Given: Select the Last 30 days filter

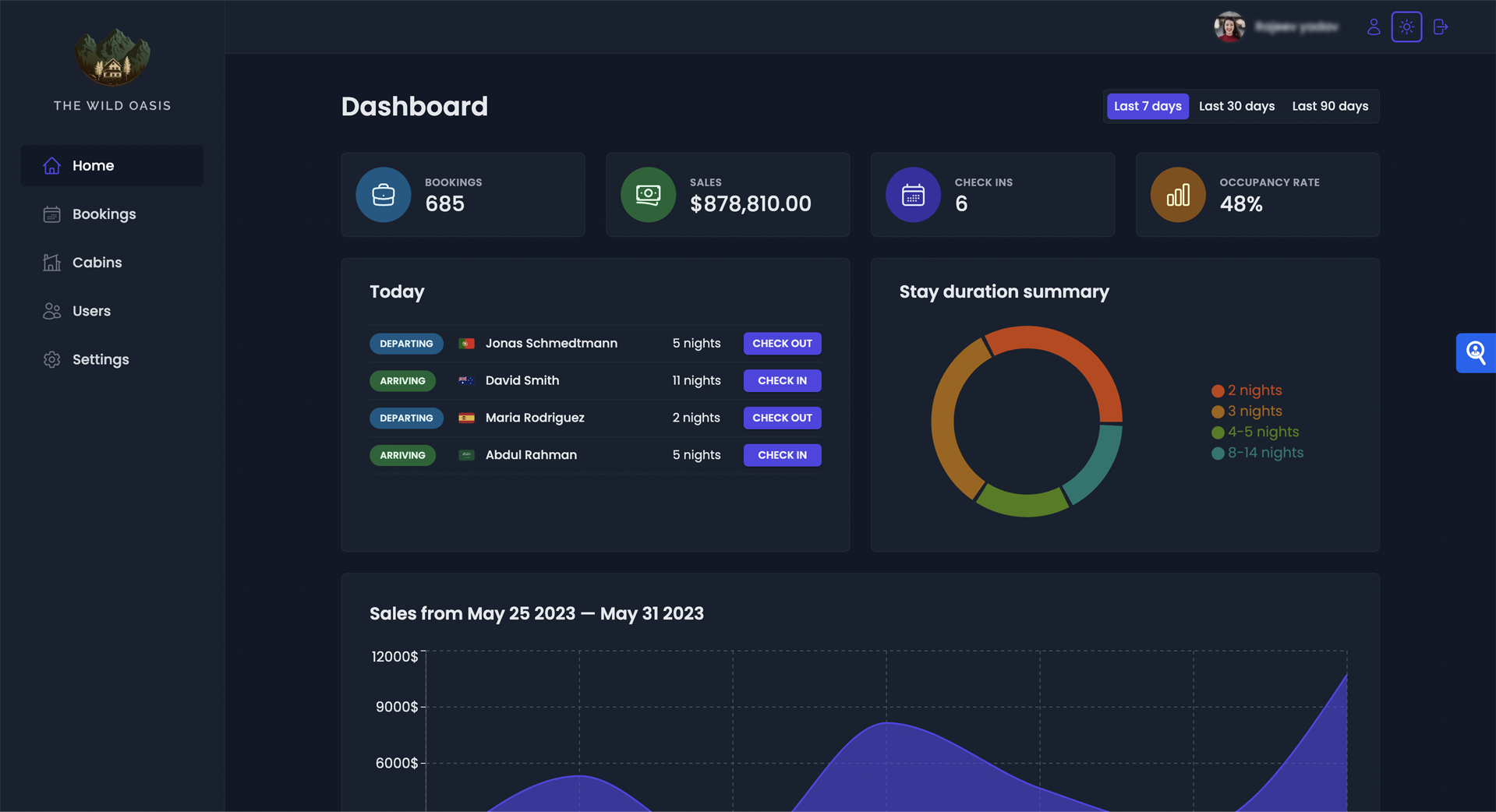Looking at the screenshot, I should click(1236, 106).
